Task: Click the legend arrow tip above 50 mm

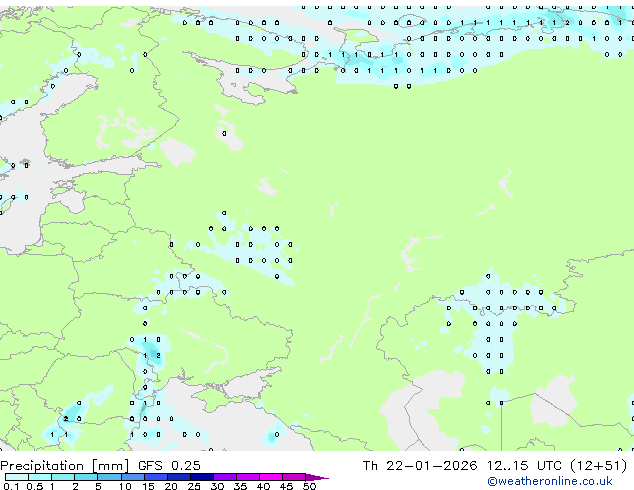Action: click(x=317, y=477)
